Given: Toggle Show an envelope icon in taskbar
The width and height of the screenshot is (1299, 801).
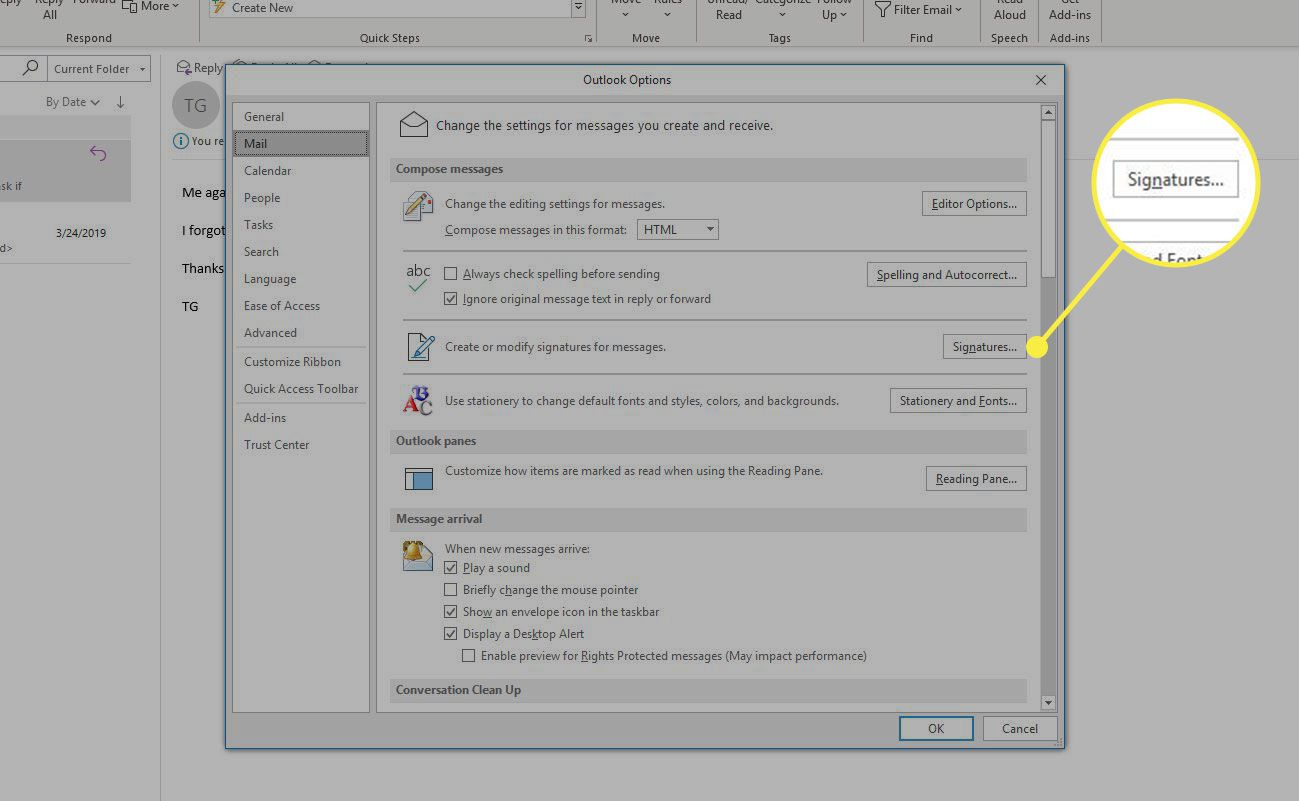Looking at the screenshot, I should [451, 612].
